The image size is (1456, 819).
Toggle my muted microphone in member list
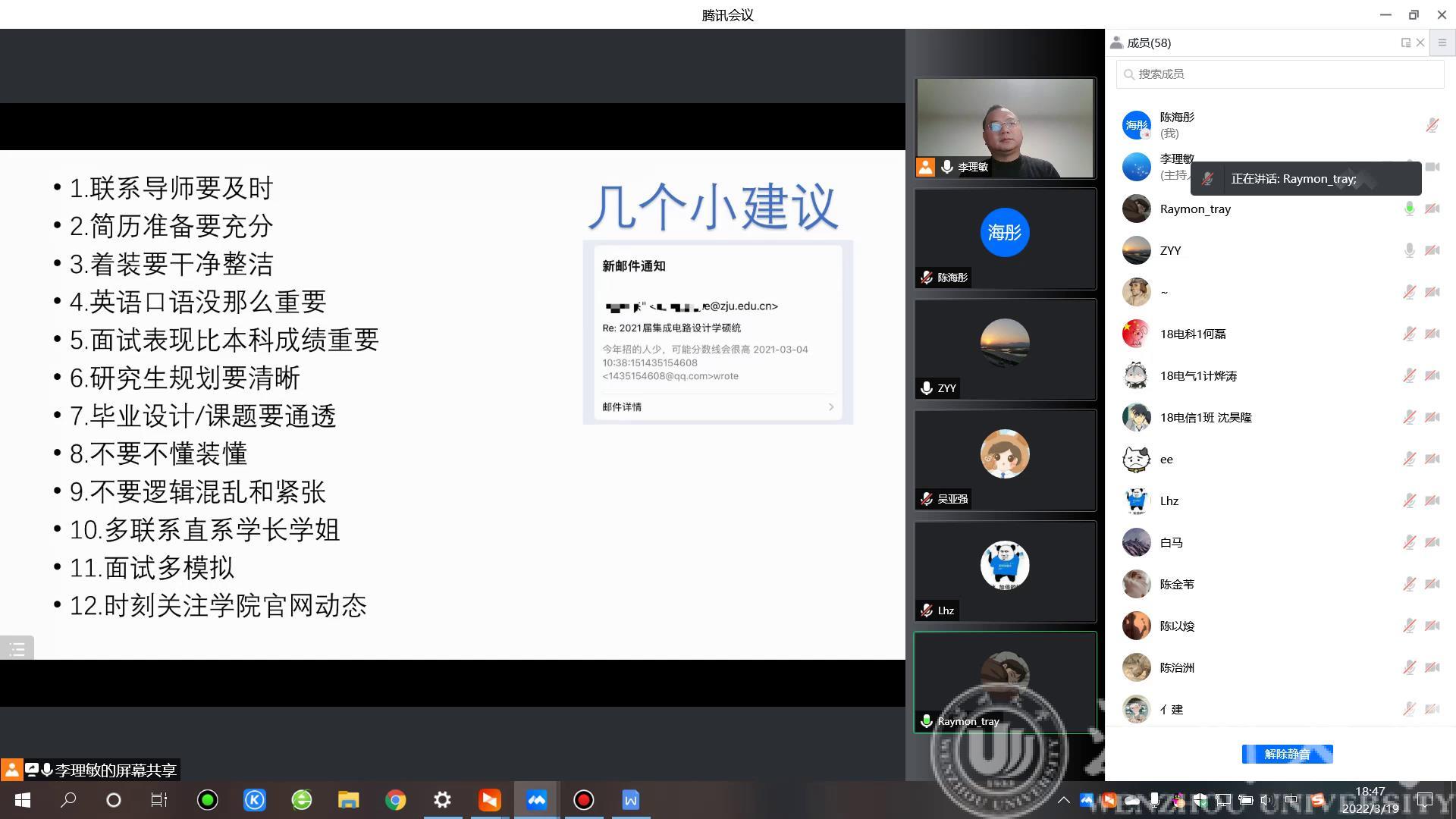[x=1432, y=125]
